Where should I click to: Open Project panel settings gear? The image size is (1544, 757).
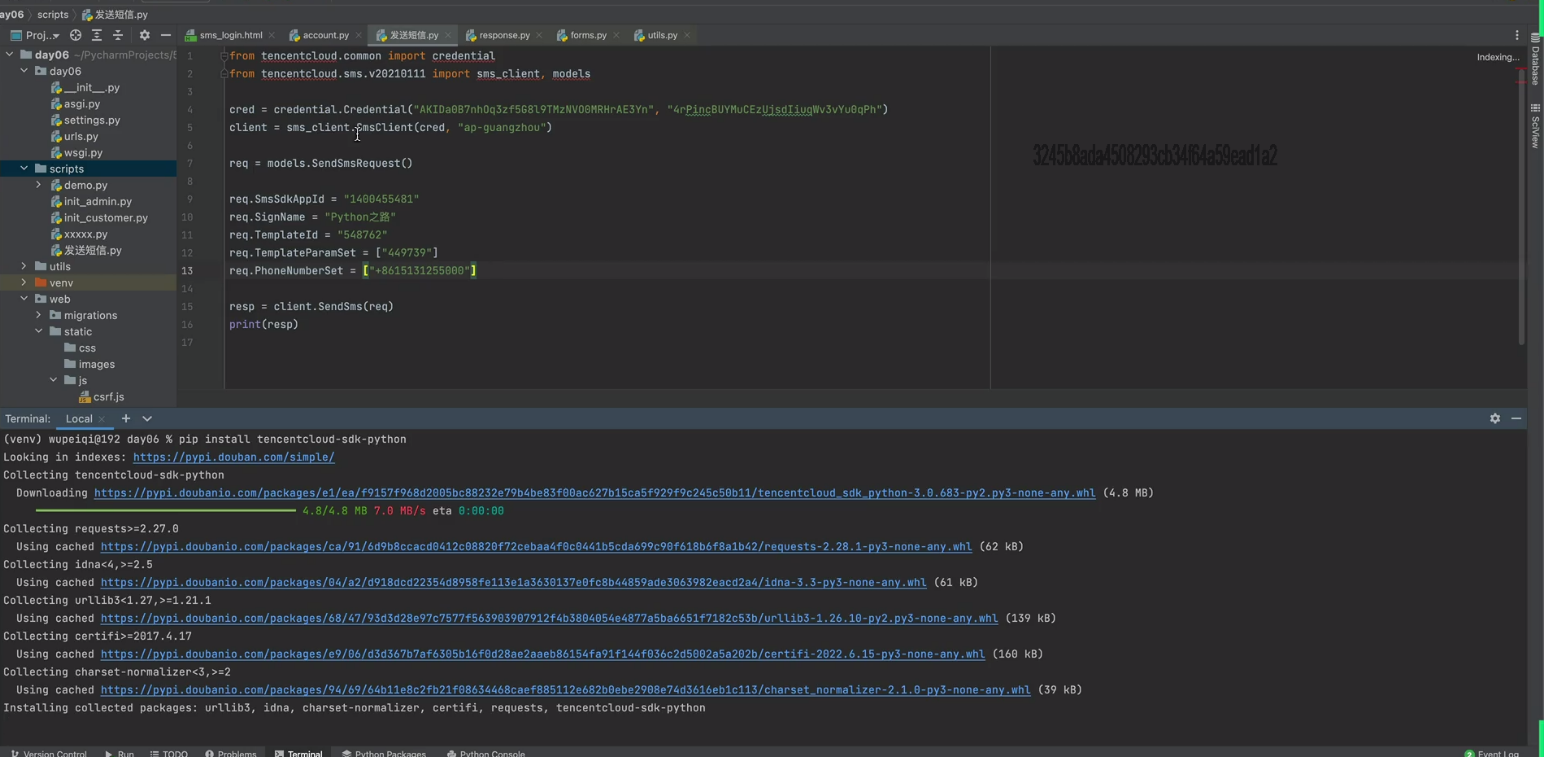coord(144,35)
